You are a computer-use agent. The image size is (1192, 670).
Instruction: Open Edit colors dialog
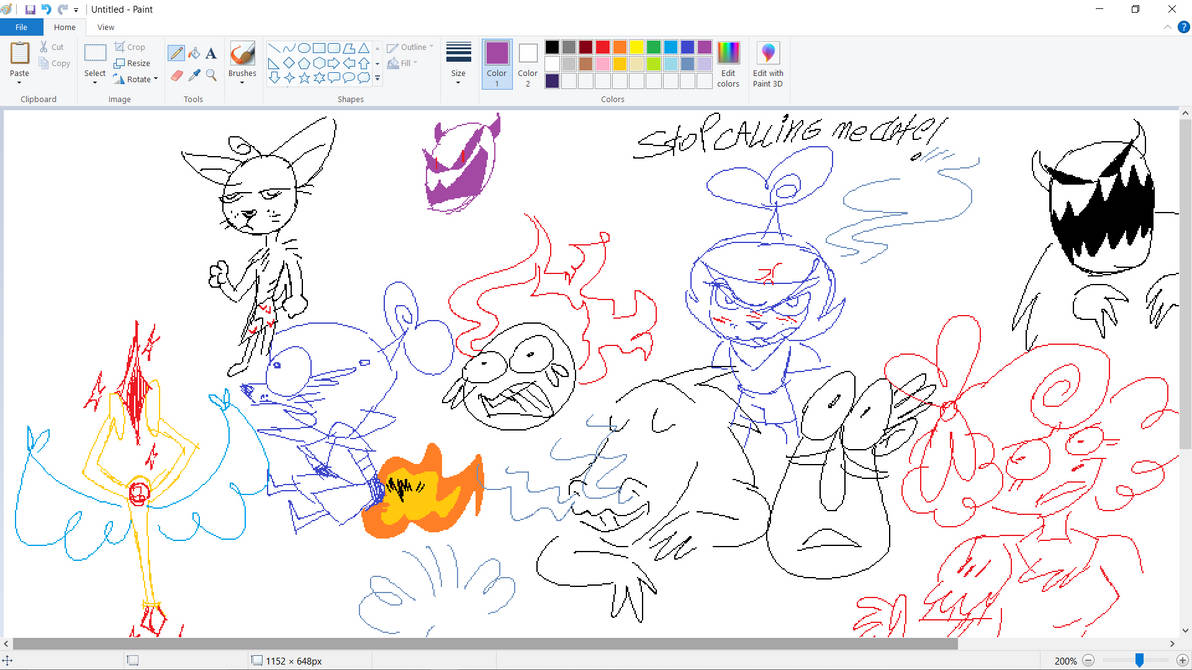pos(728,64)
